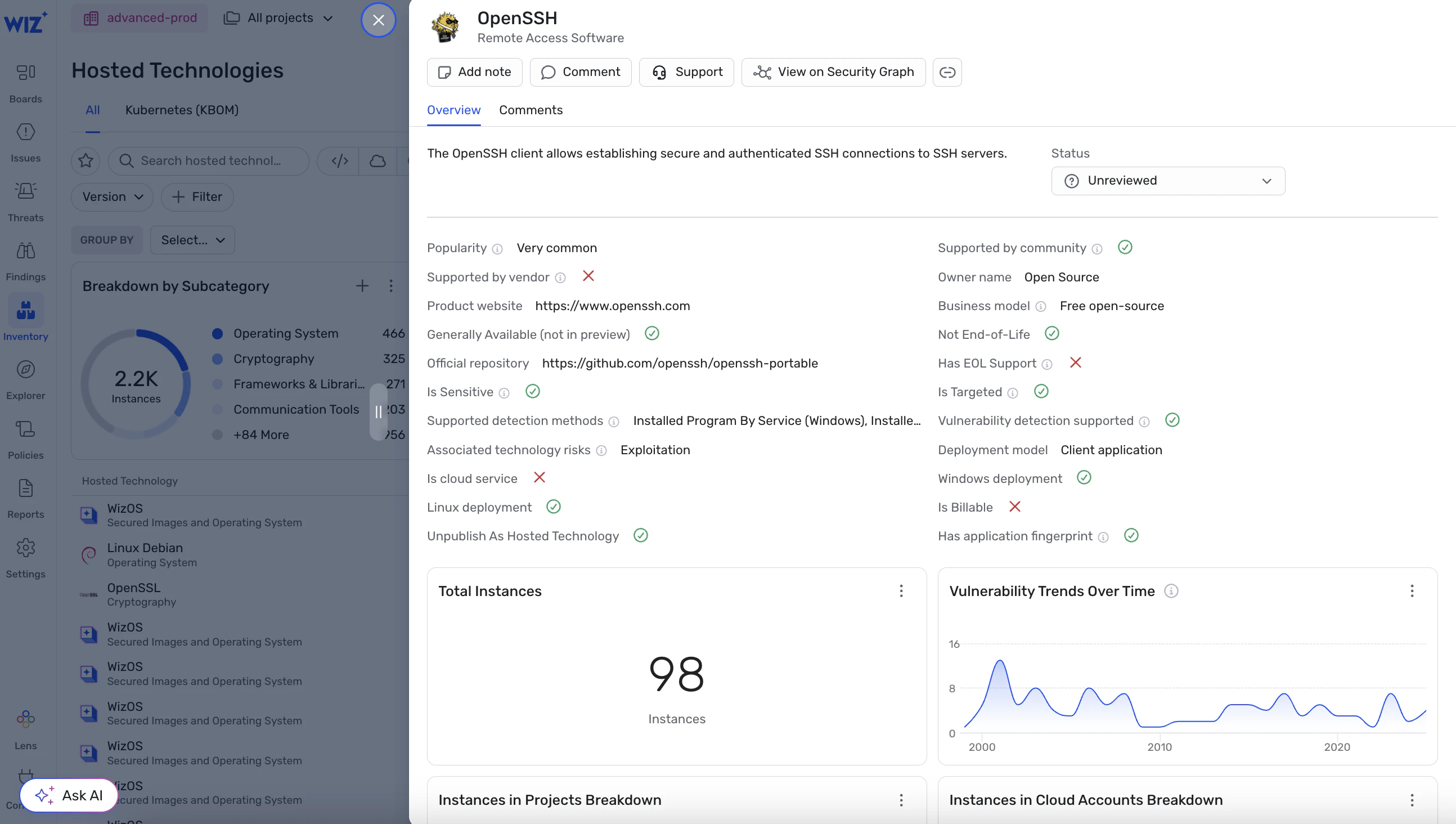1456x824 pixels.
Task: Click the panel resize drag handle
Action: 379,411
